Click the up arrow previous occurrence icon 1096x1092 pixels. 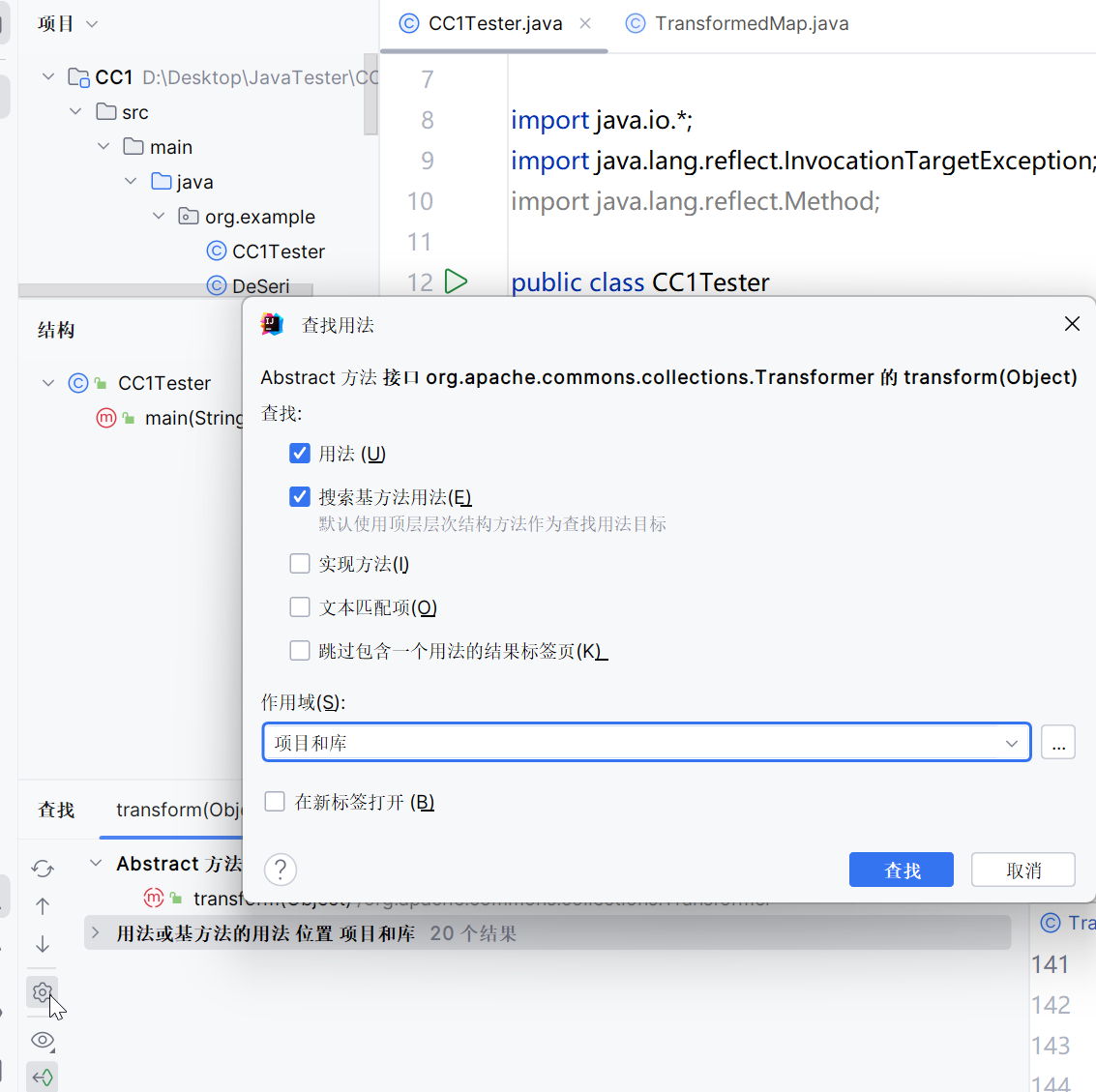tap(43, 906)
